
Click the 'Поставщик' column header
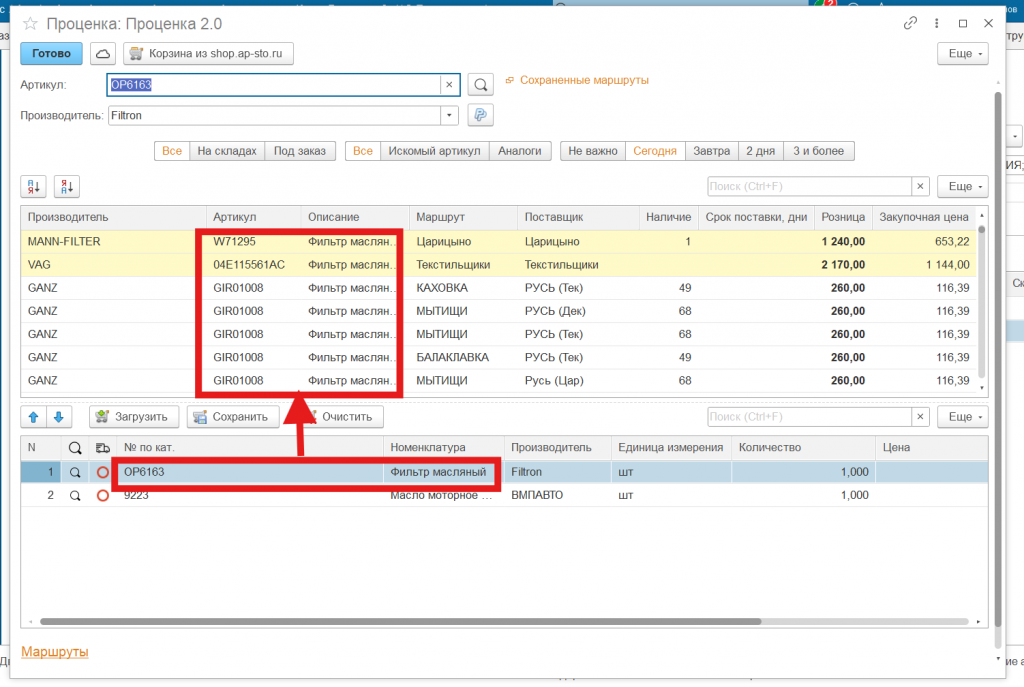[x=553, y=217]
